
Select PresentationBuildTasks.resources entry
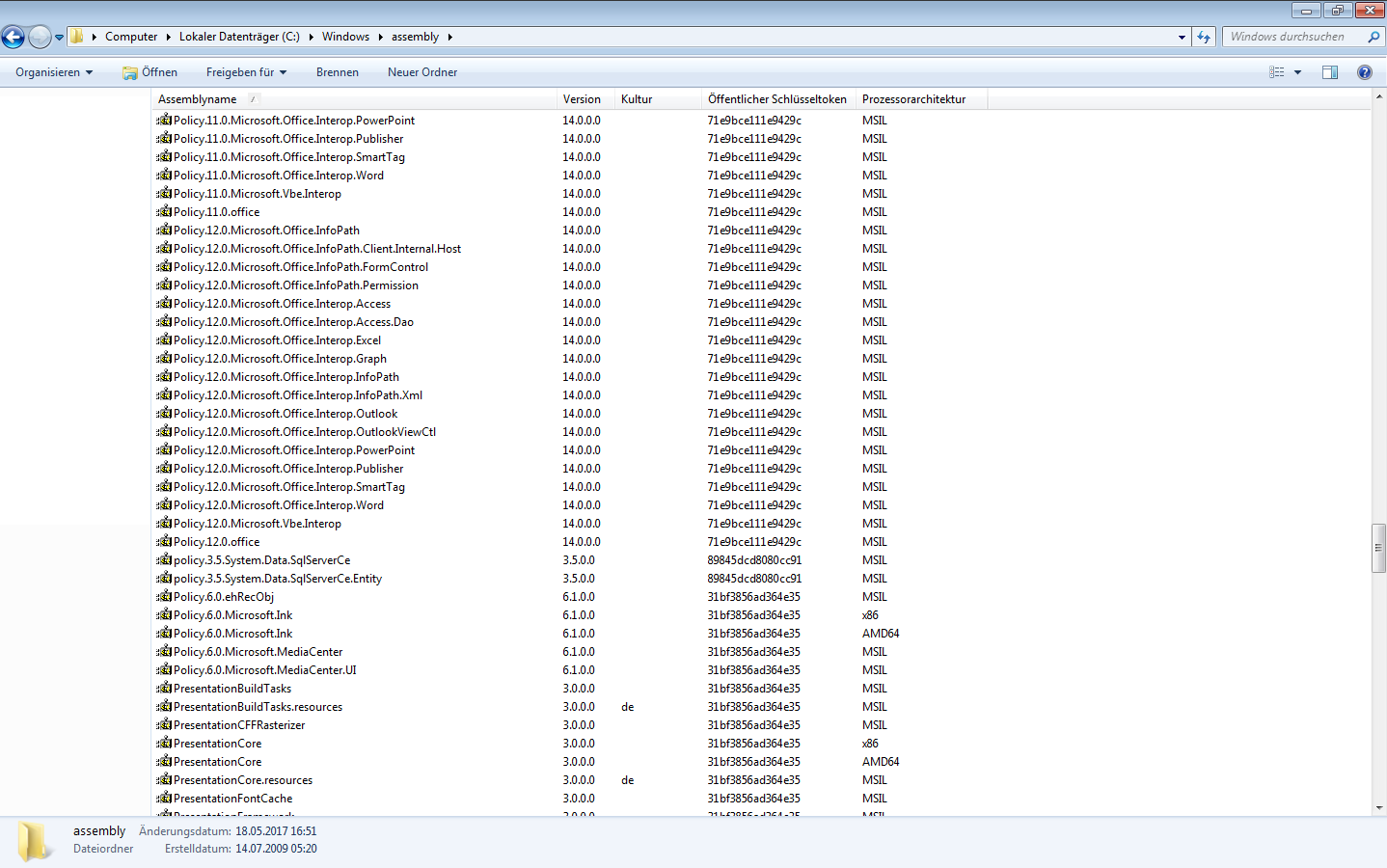click(258, 706)
